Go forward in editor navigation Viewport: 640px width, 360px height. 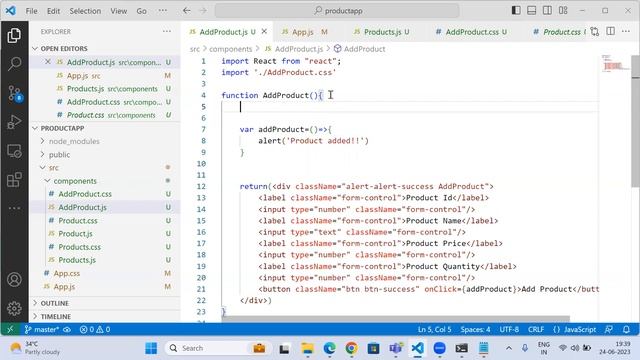203,11
